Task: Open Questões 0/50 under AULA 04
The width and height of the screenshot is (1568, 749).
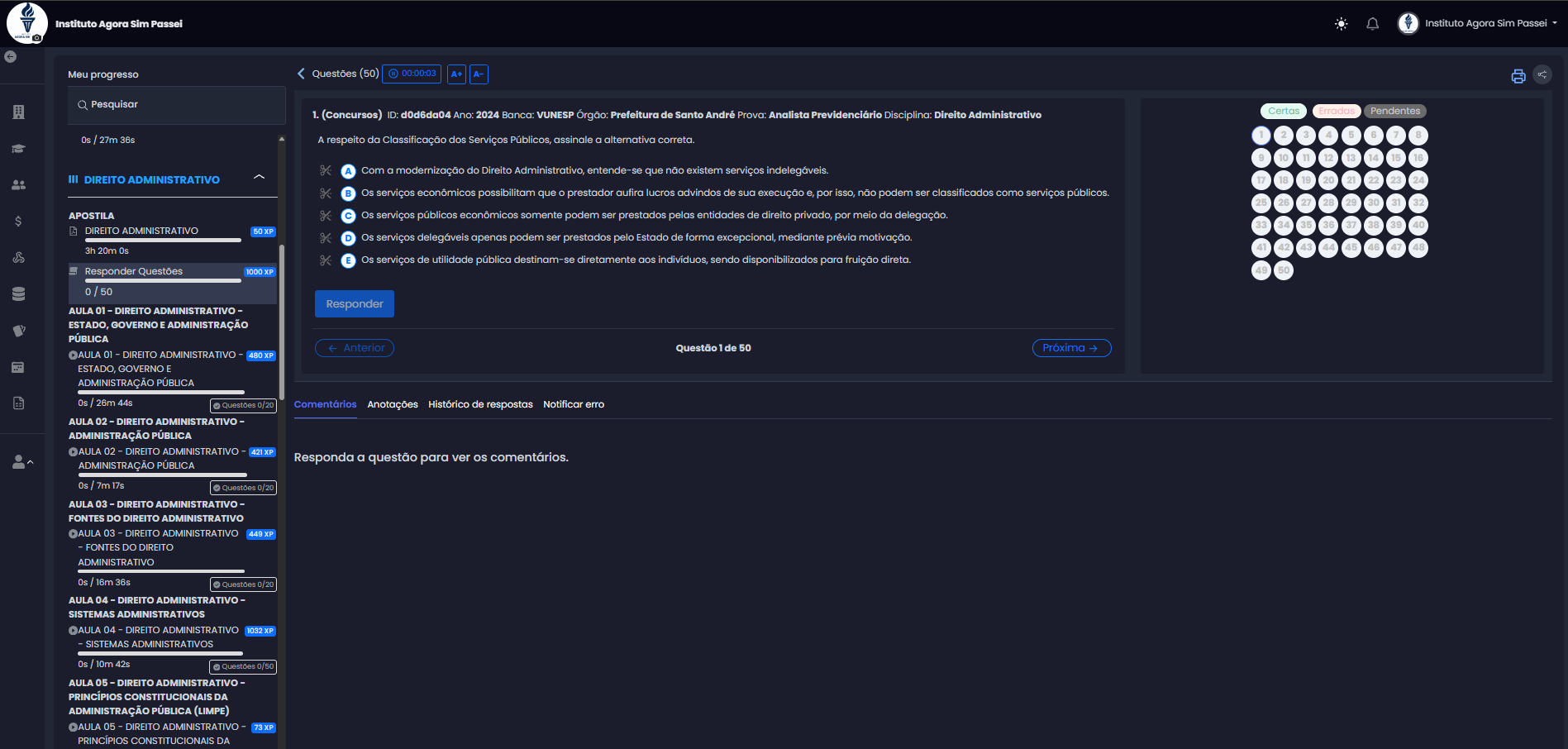Action: (243, 666)
